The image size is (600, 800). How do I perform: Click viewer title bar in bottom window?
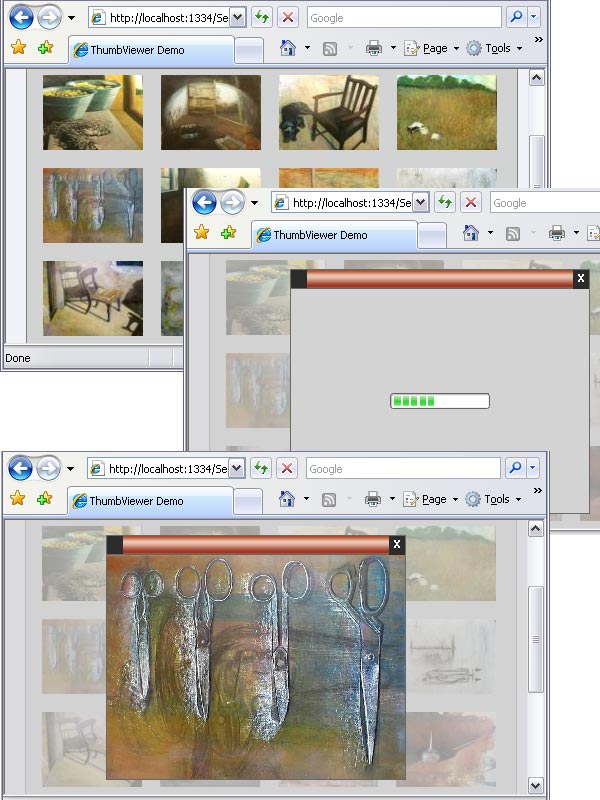coord(256,545)
